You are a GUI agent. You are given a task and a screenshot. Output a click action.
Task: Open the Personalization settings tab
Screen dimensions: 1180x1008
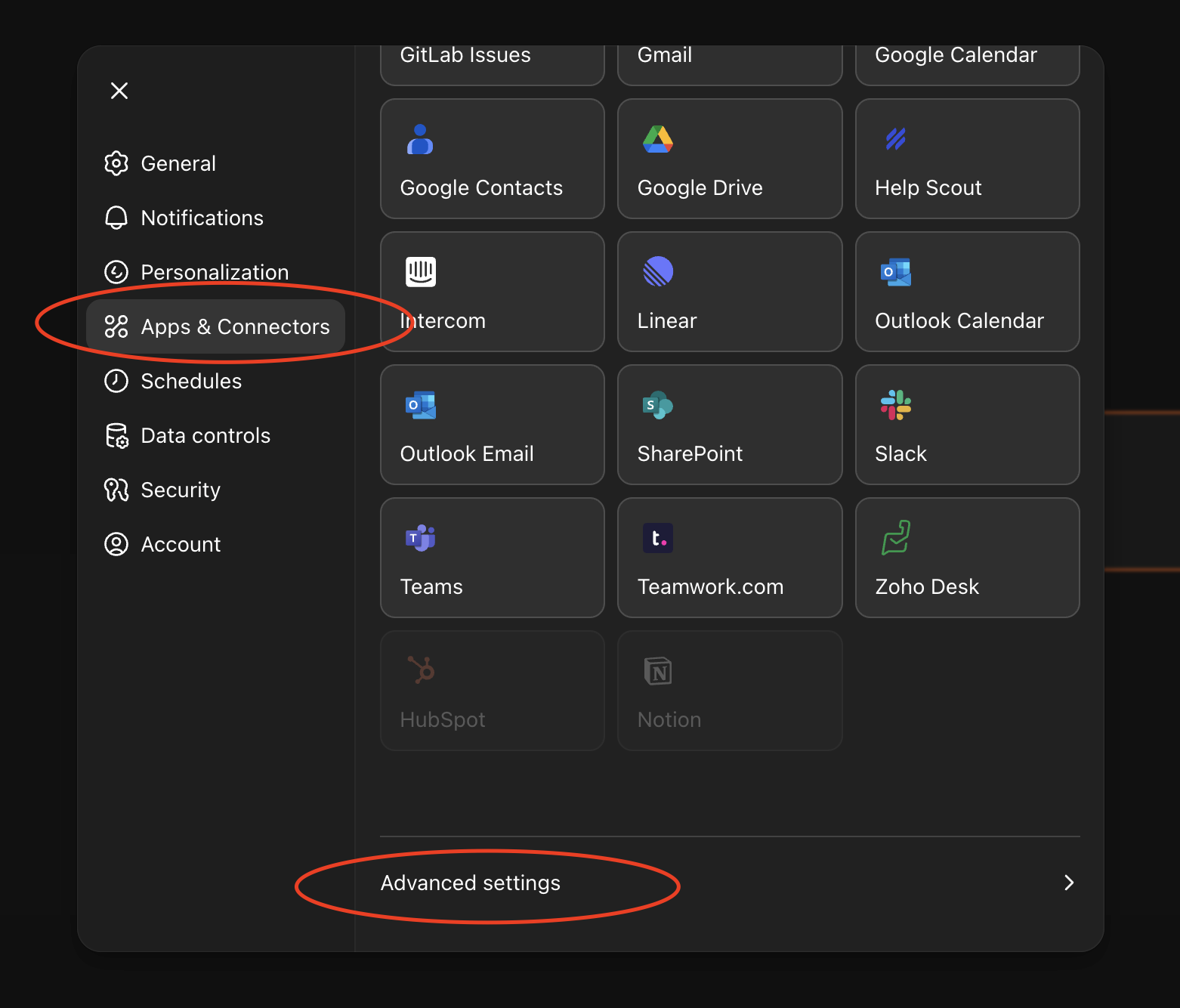tap(214, 272)
